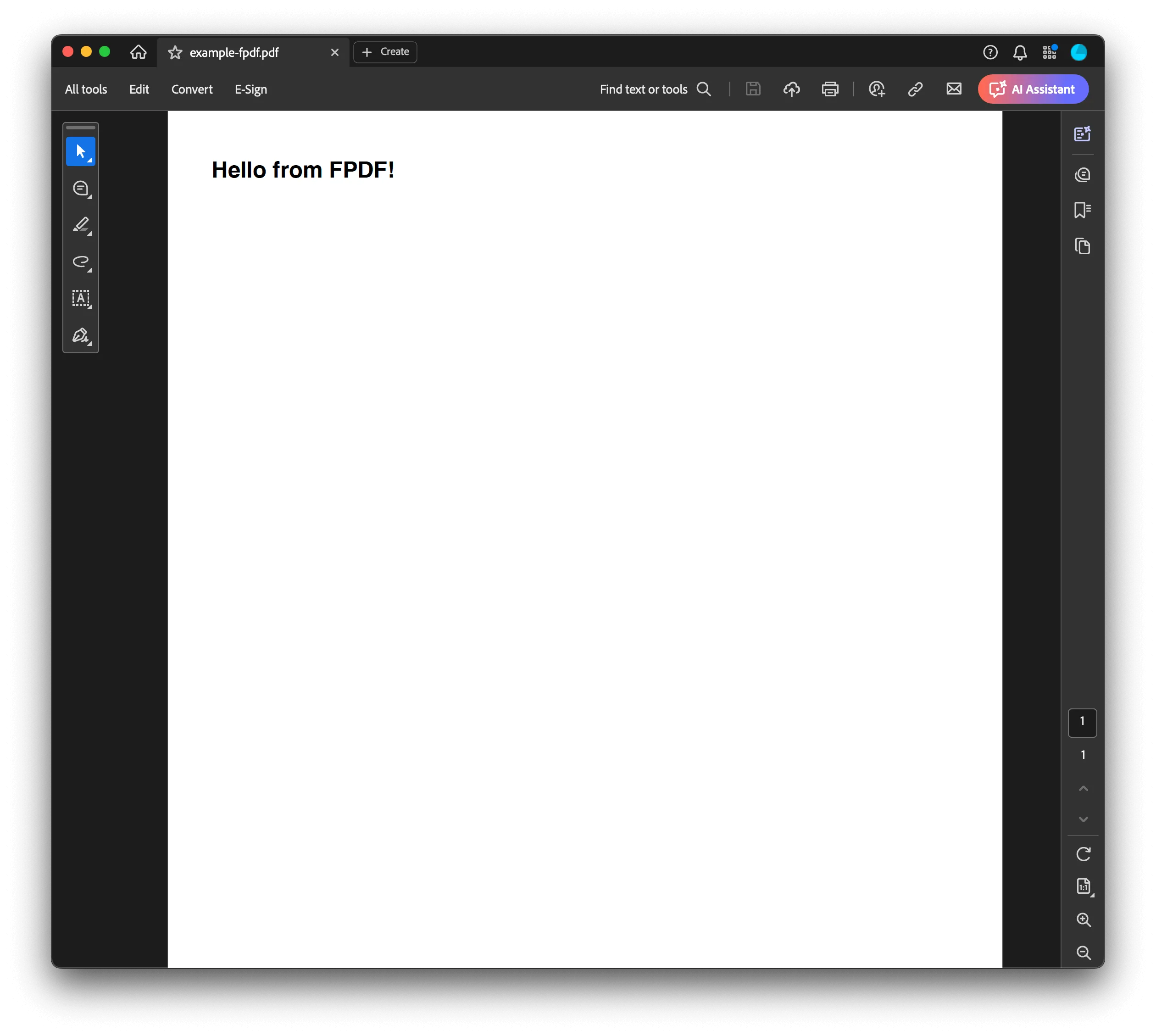Save the PDF
The width and height of the screenshot is (1156, 1036).
click(x=752, y=89)
